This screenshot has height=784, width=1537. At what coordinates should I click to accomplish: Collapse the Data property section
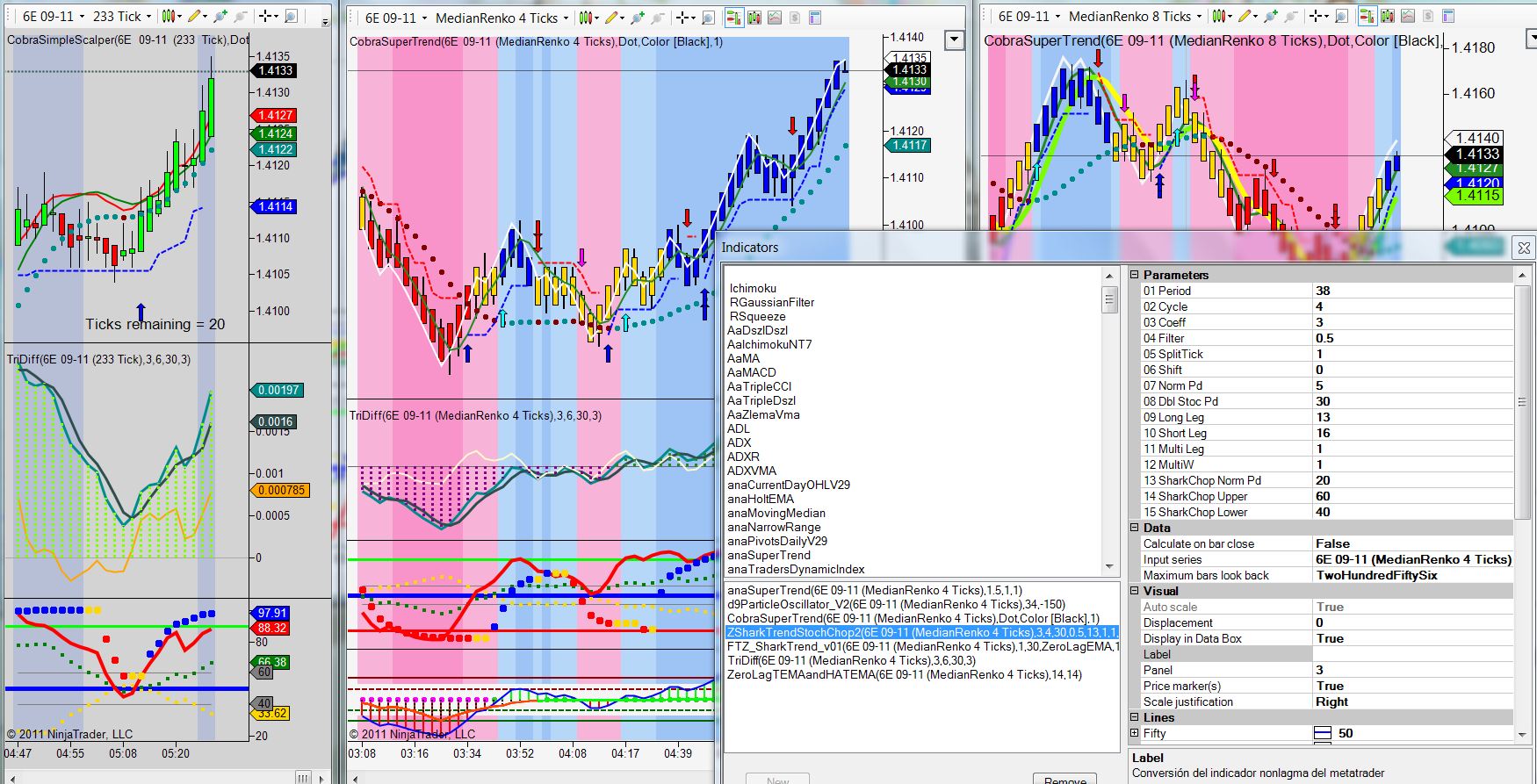pos(1134,528)
